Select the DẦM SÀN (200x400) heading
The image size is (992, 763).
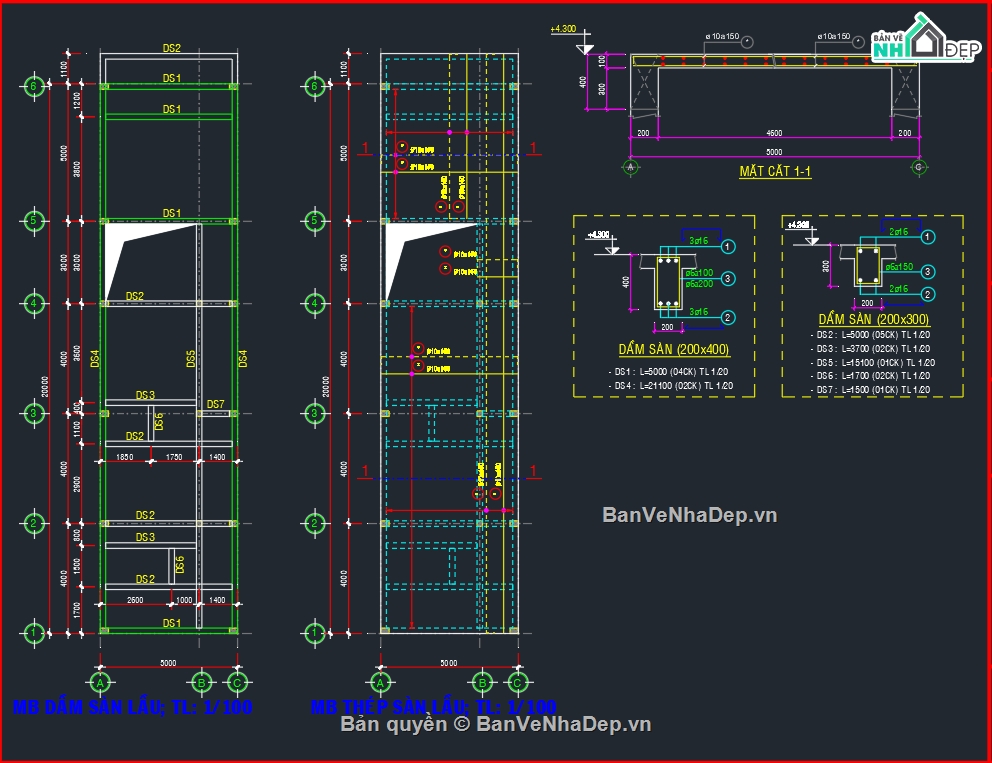[x=673, y=350]
